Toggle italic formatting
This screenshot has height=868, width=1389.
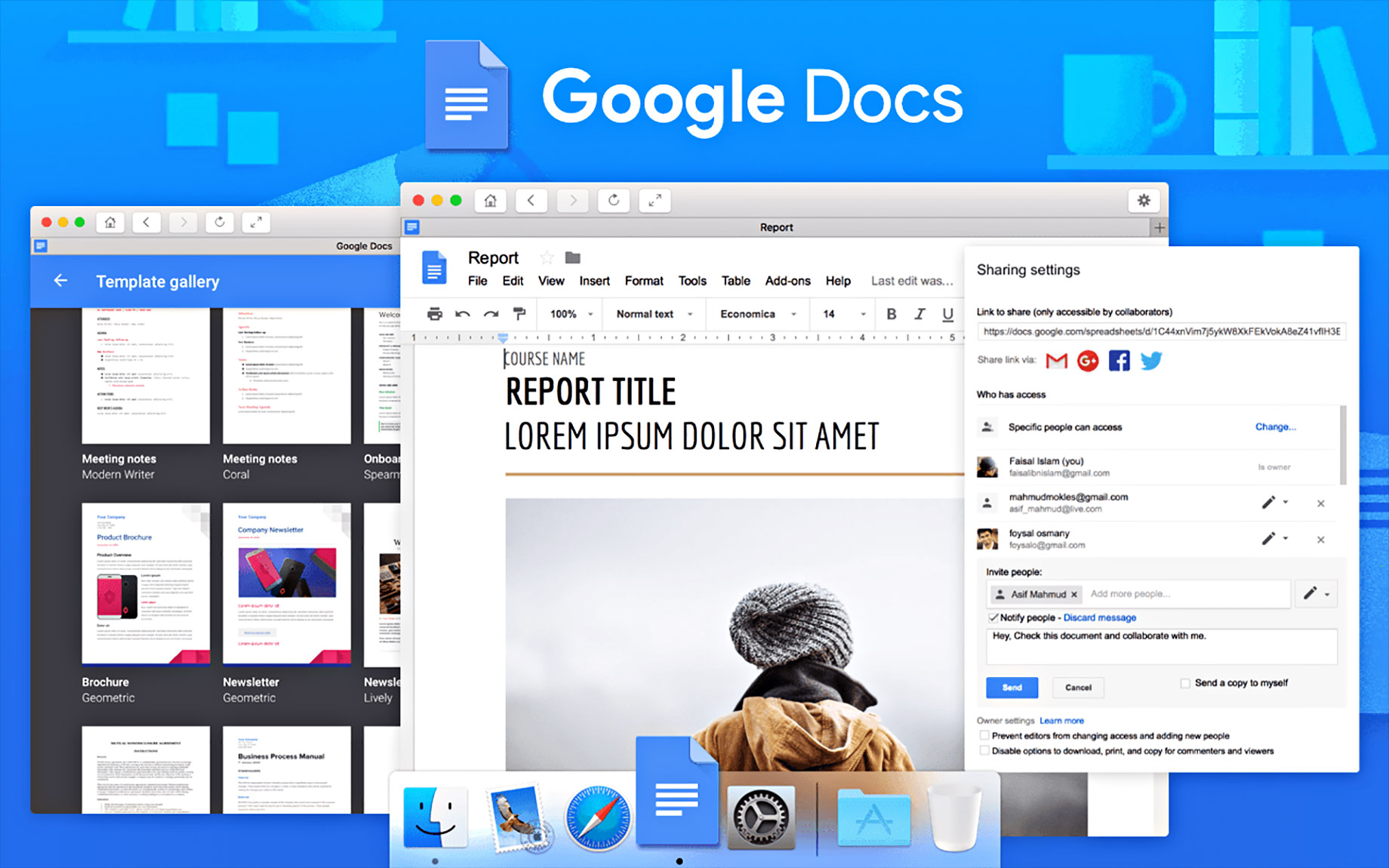[x=919, y=314]
